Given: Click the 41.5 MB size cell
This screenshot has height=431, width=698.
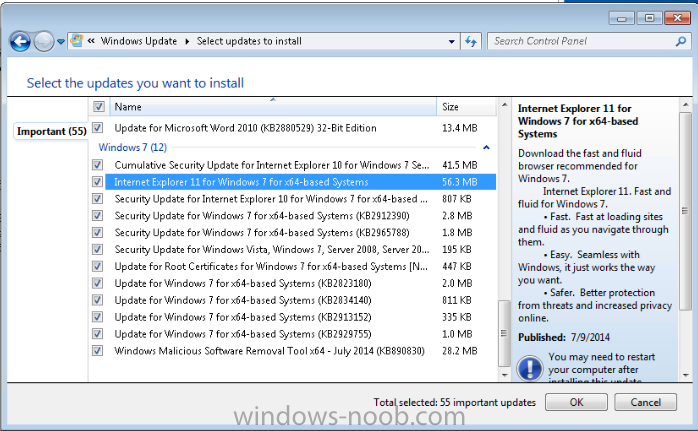Looking at the screenshot, I should coord(459,165).
